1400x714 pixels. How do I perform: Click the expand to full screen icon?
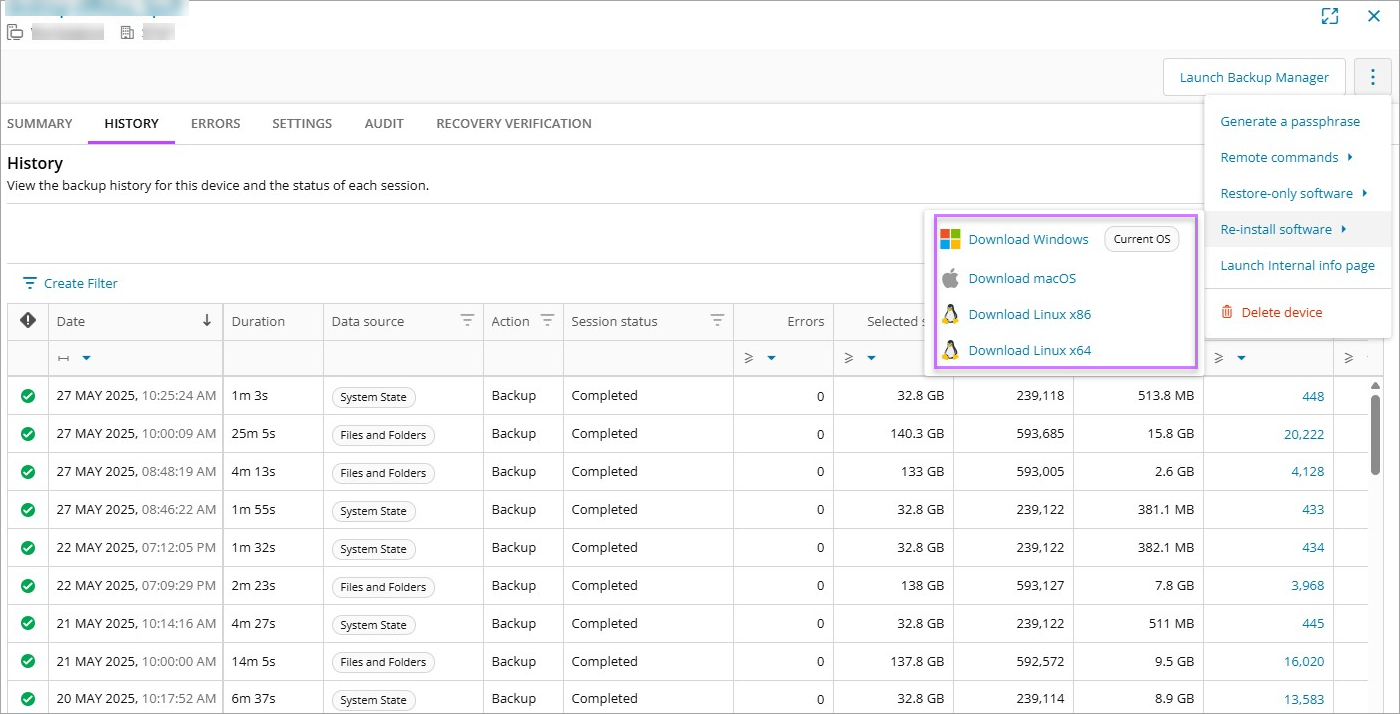click(x=1329, y=16)
